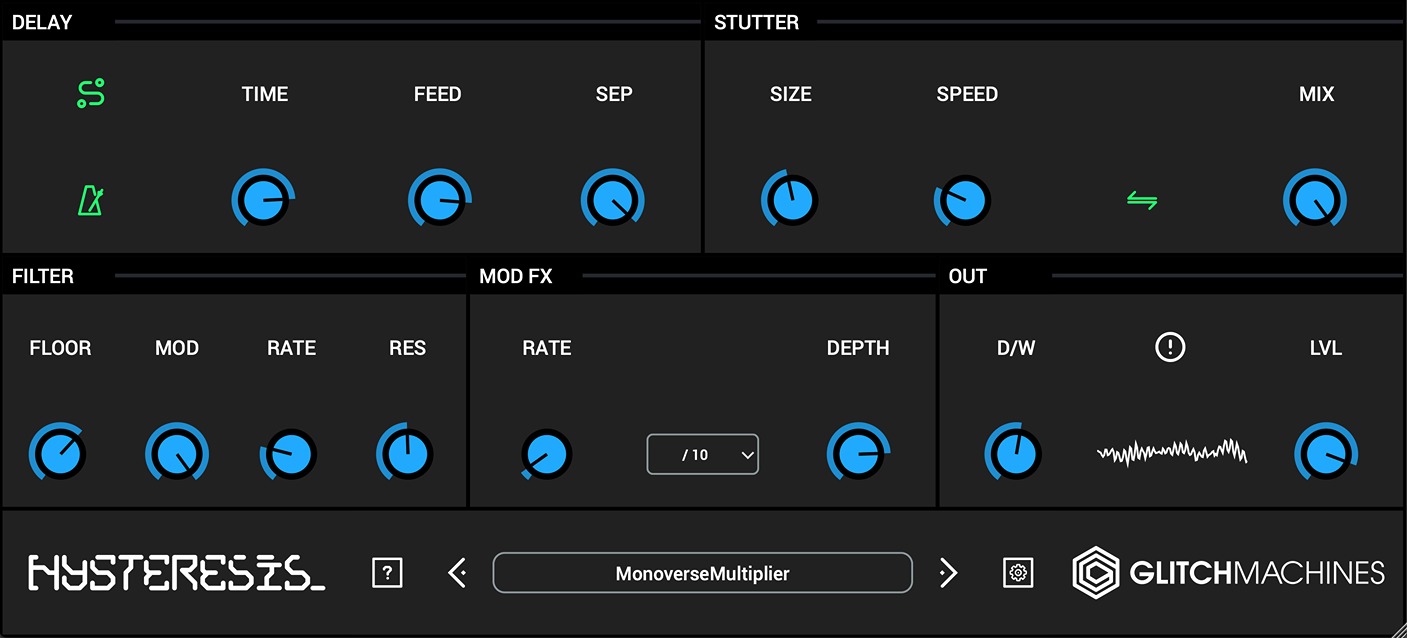Open the /10 rate divider dropdown

[x=703, y=454]
